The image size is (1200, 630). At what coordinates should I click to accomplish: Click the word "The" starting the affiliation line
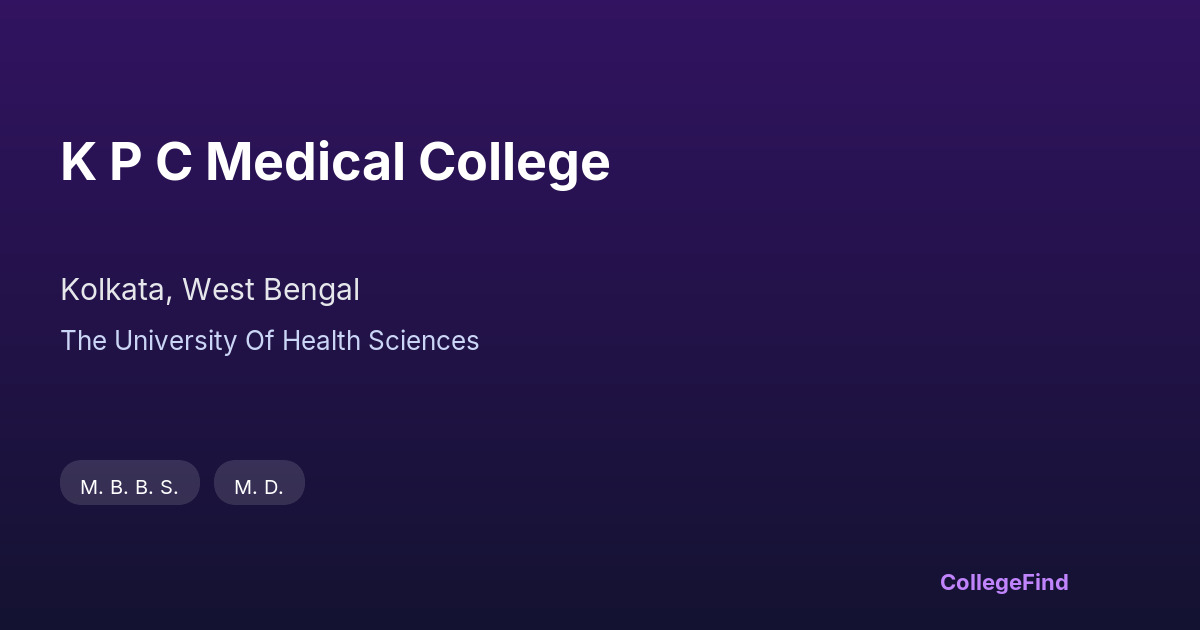83,341
